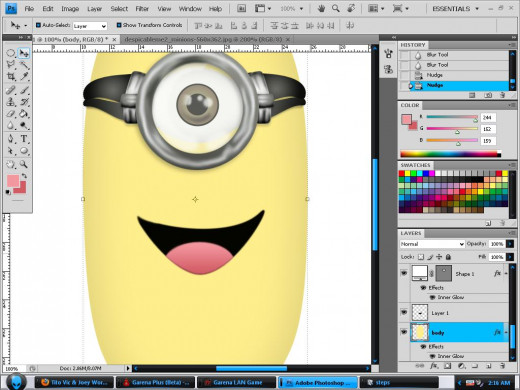Select the History Brush tool
This screenshot has width=520, height=390.
24,102
